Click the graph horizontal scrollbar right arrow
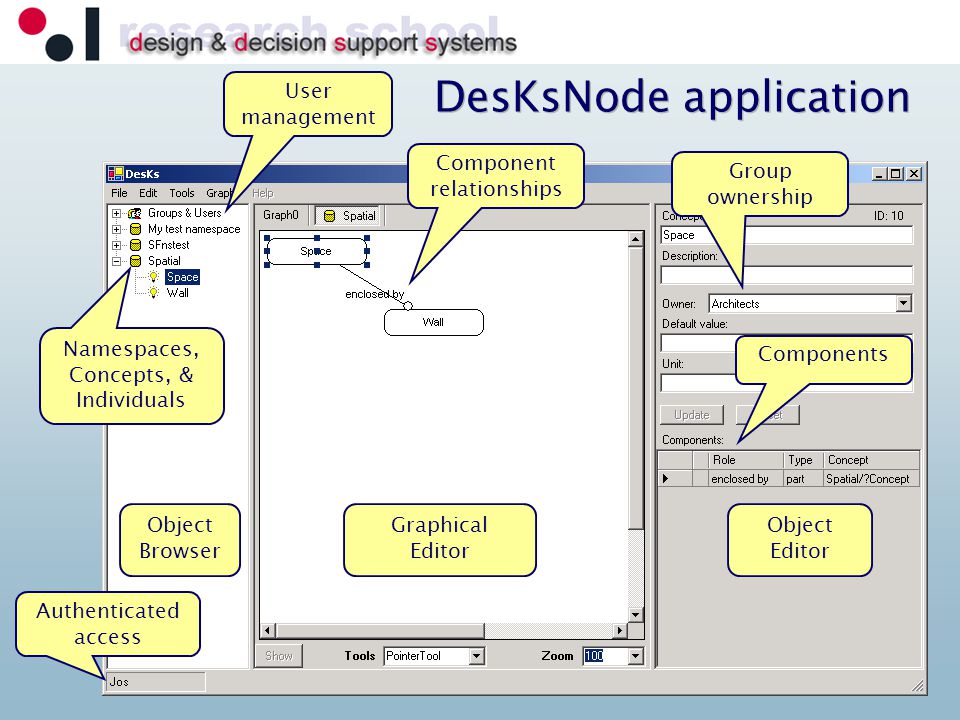 620,630
